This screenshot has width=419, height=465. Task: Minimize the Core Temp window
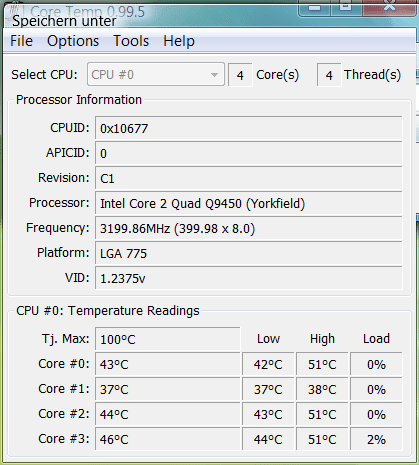(x=314, y=7)
